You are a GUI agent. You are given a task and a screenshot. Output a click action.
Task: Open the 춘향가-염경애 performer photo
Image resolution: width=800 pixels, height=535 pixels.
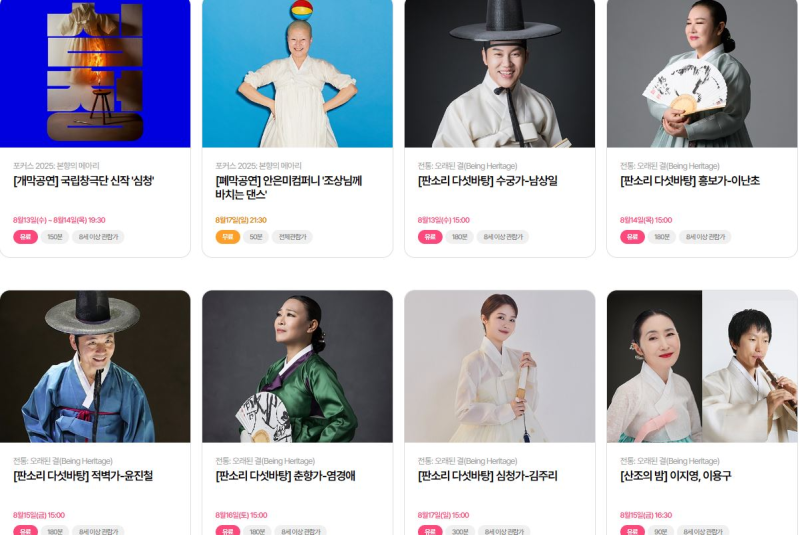point(297,366)
